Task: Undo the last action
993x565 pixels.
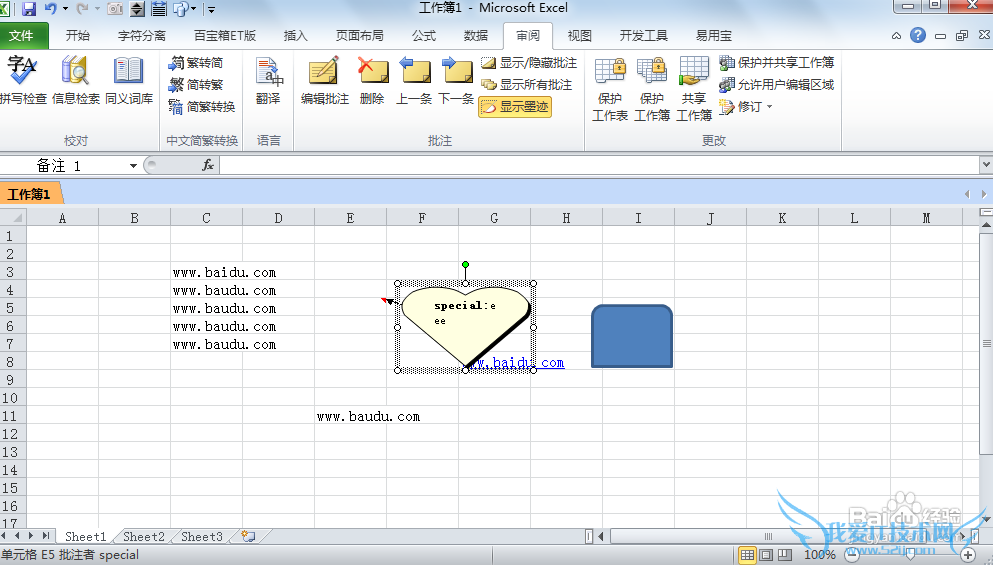Action: pyautogui.click(x=51, y=9)
